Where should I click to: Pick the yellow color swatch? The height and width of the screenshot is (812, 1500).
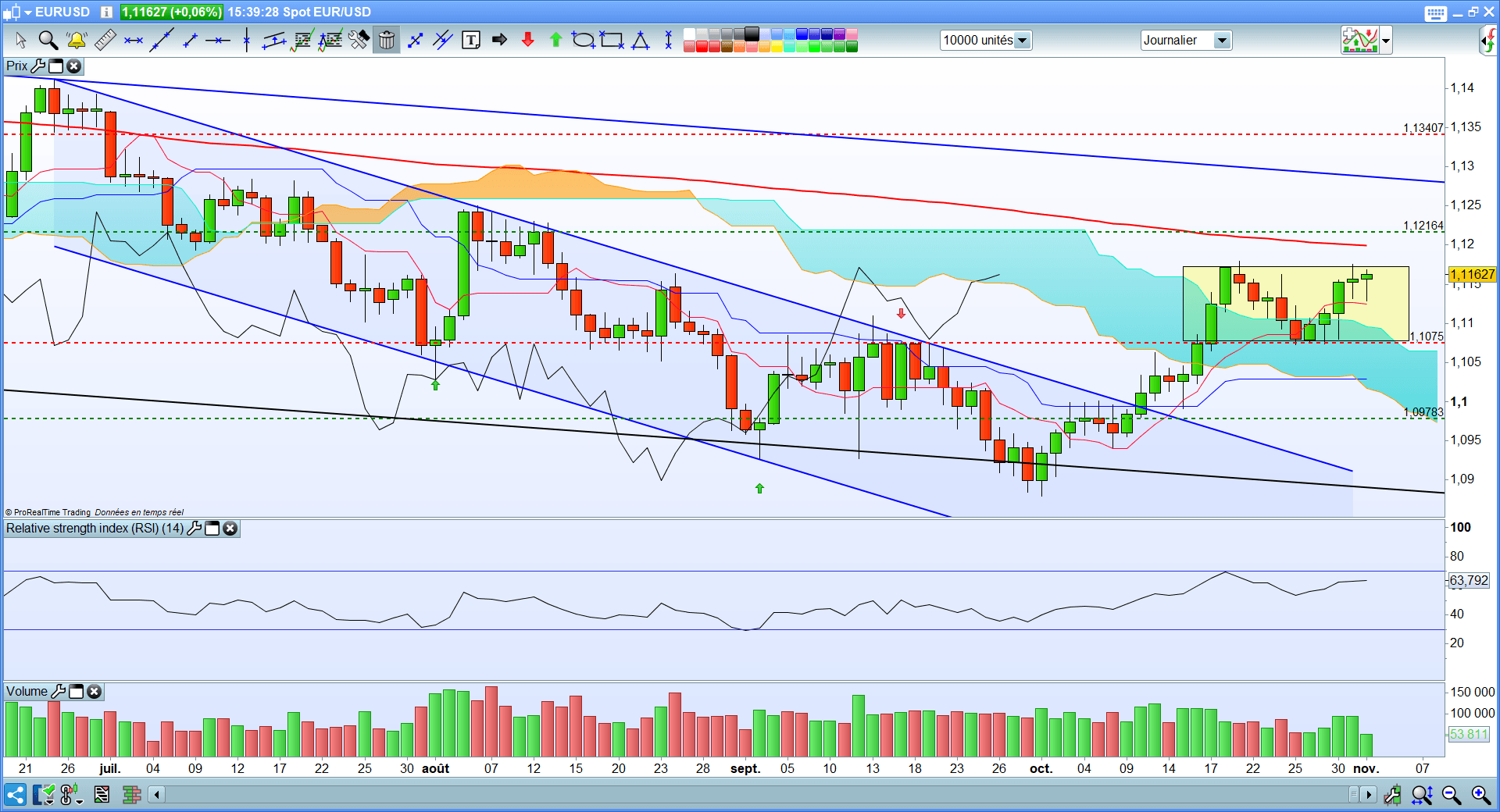777,46
